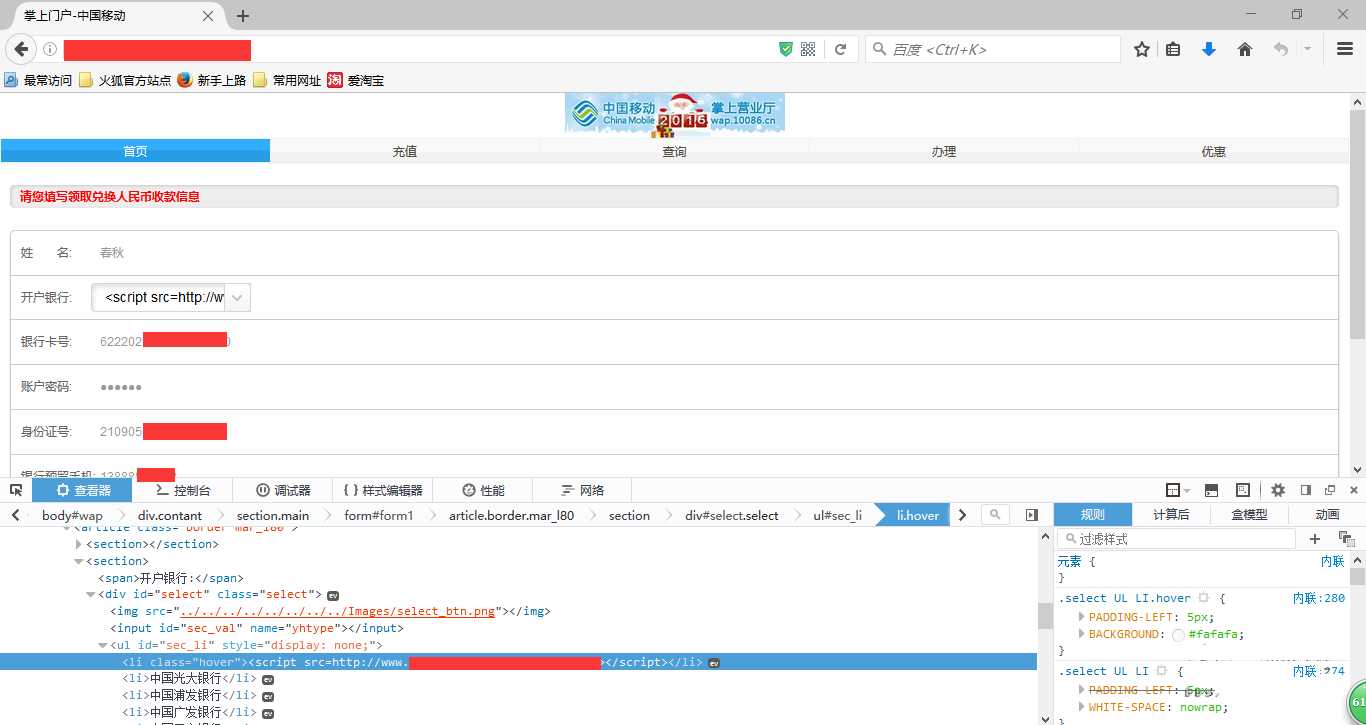The height and width of the screenshot is (725, 1366).
Task: Select body#wap in breadcrumb
Action: (72, 515)
